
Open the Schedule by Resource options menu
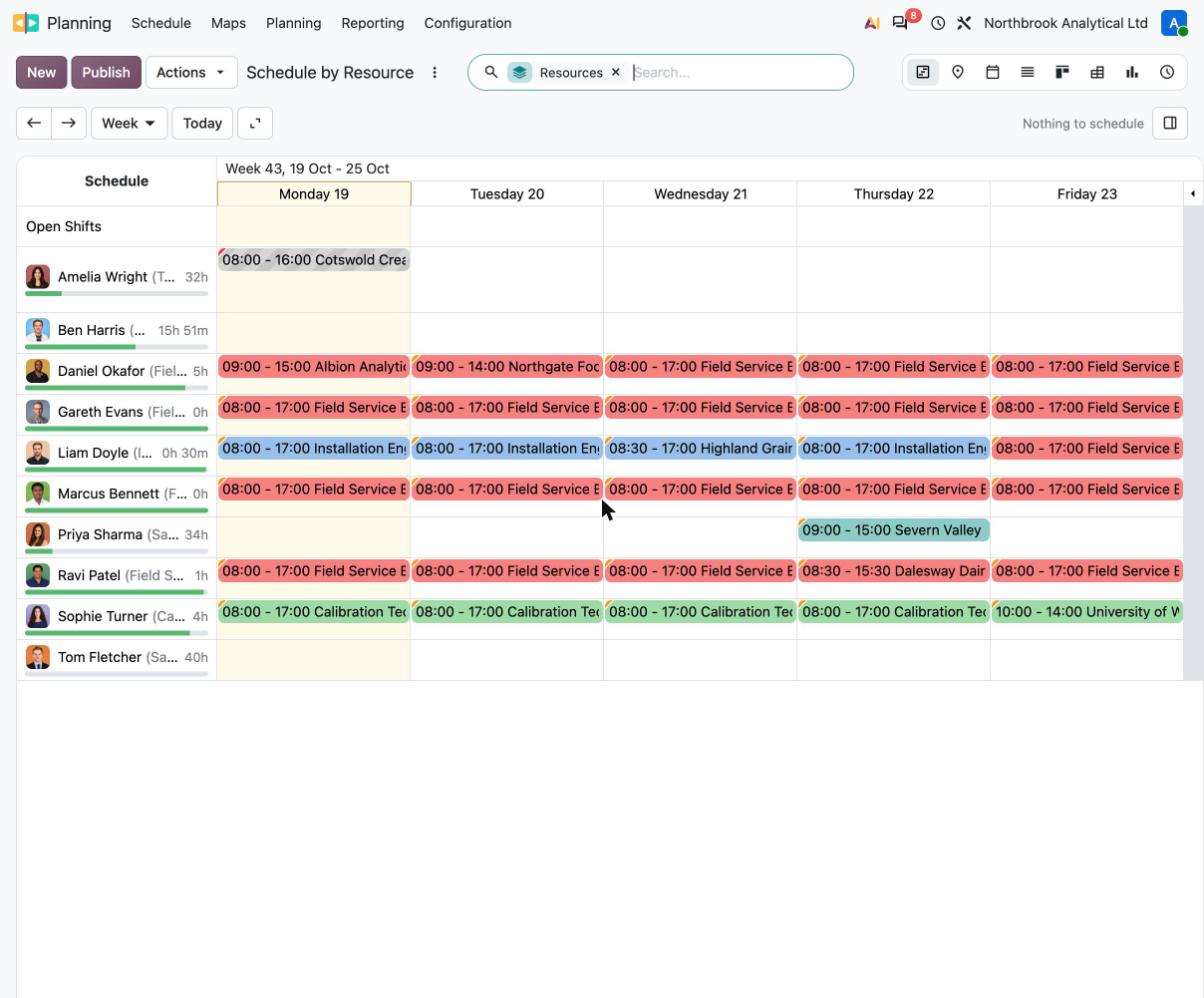[434, 72]
